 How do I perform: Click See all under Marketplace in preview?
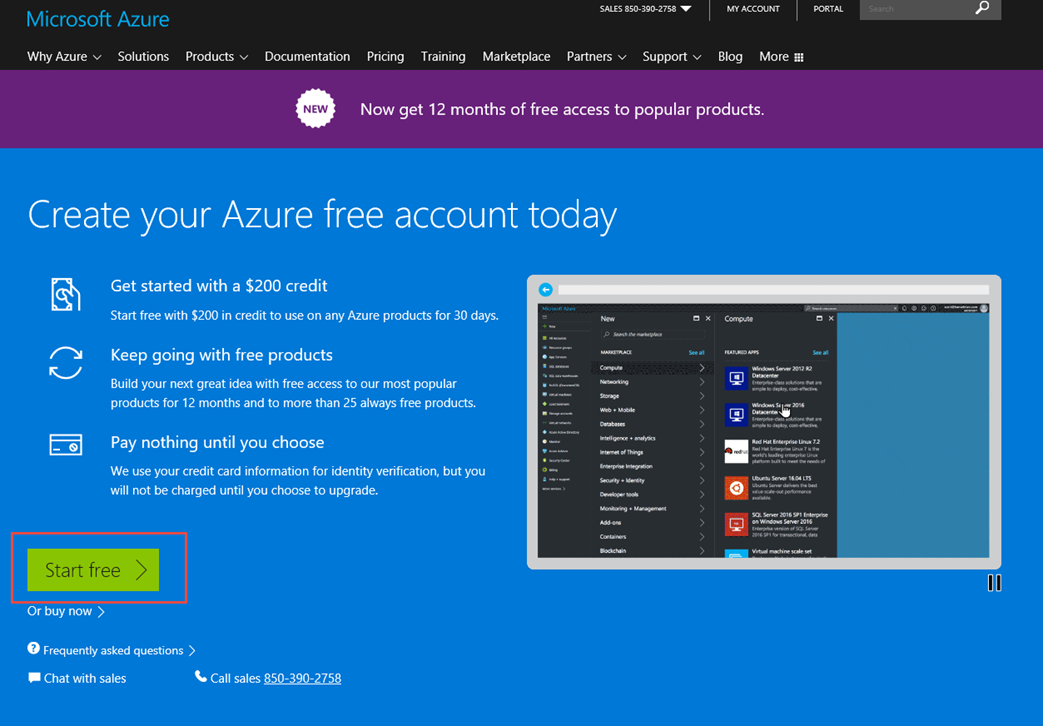coord(696,353)
